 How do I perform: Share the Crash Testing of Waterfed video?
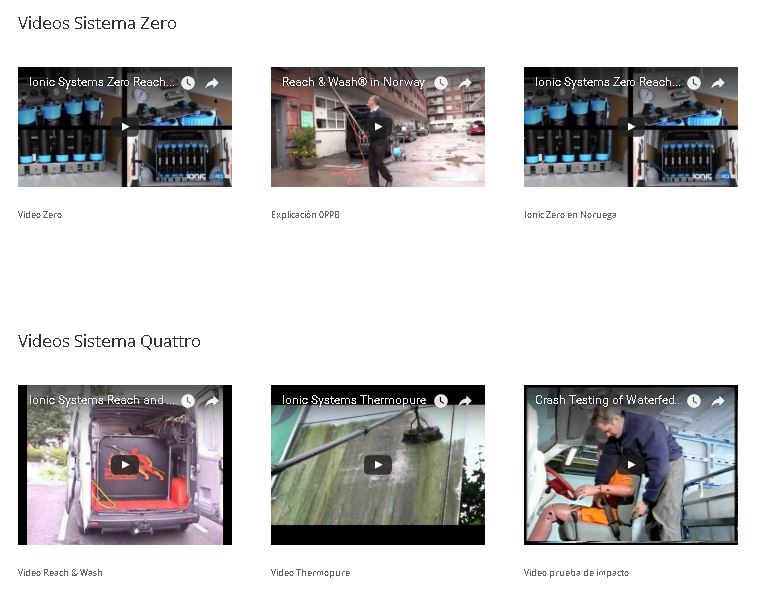(718, 401)
